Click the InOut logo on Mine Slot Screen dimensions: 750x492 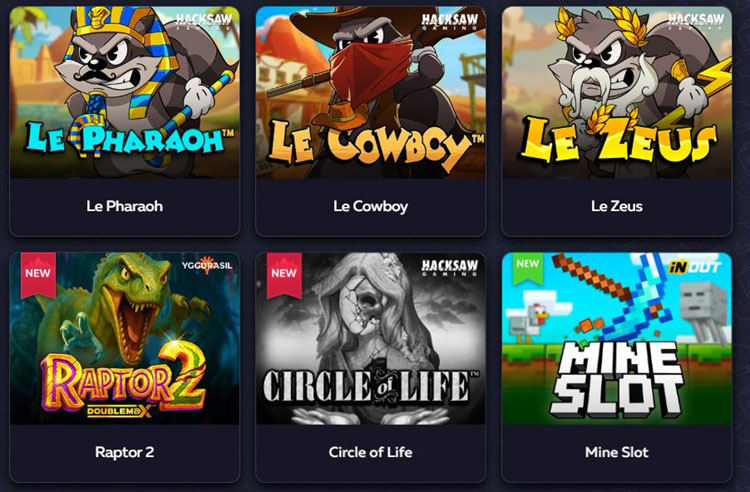[x=695, y=267]
